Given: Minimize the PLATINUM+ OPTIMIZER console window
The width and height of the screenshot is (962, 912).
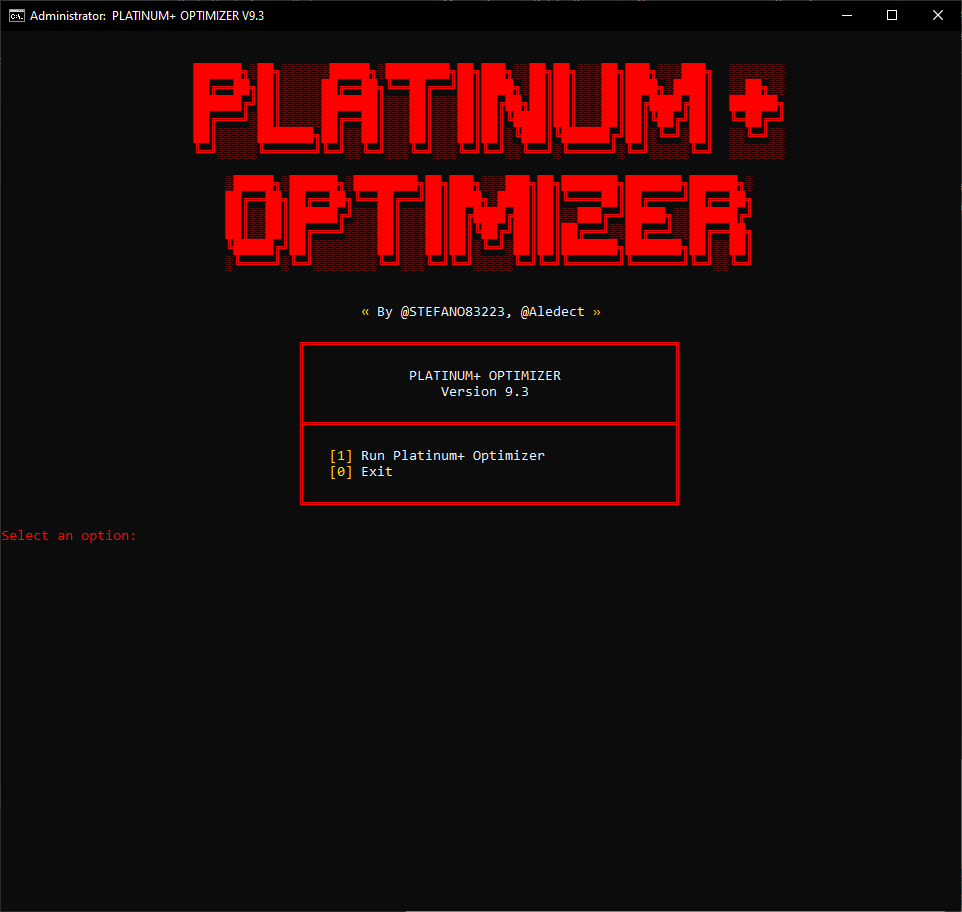Looking at the screenshot, I should pos(847,15).
